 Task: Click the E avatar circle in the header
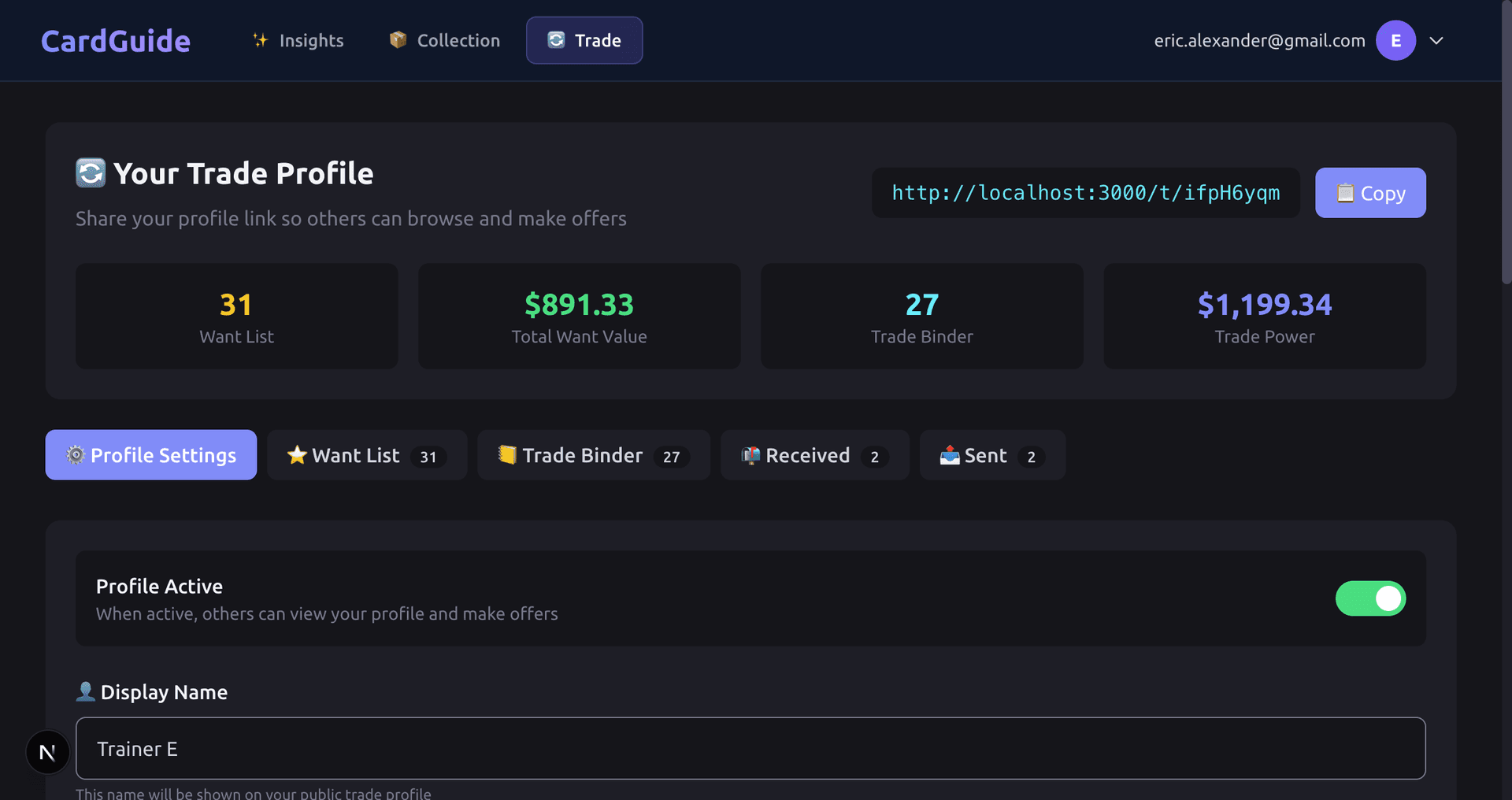1395,40
